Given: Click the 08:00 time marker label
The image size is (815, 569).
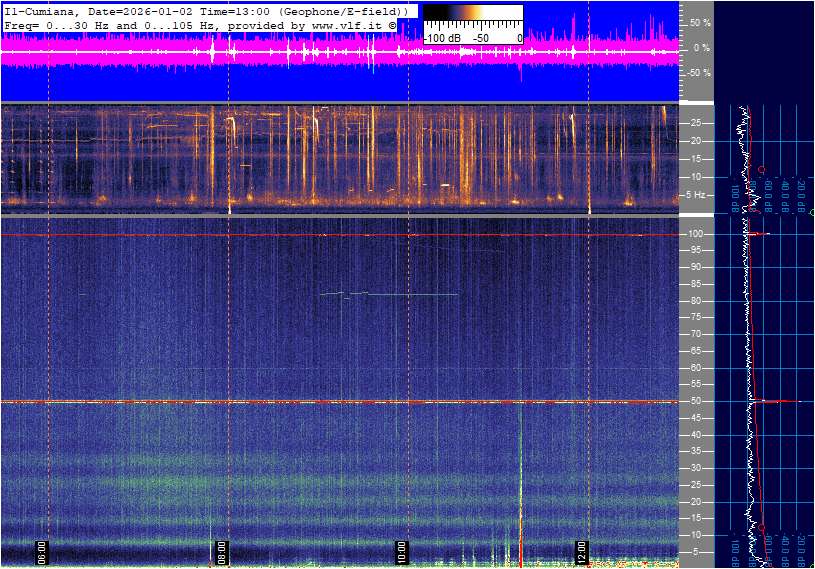Looking at the screenshot, I should coord(223,550).
